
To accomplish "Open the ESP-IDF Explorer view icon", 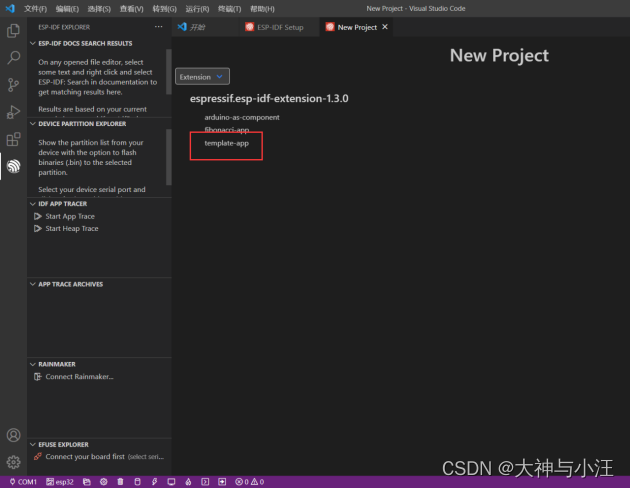I will [13, 166].
